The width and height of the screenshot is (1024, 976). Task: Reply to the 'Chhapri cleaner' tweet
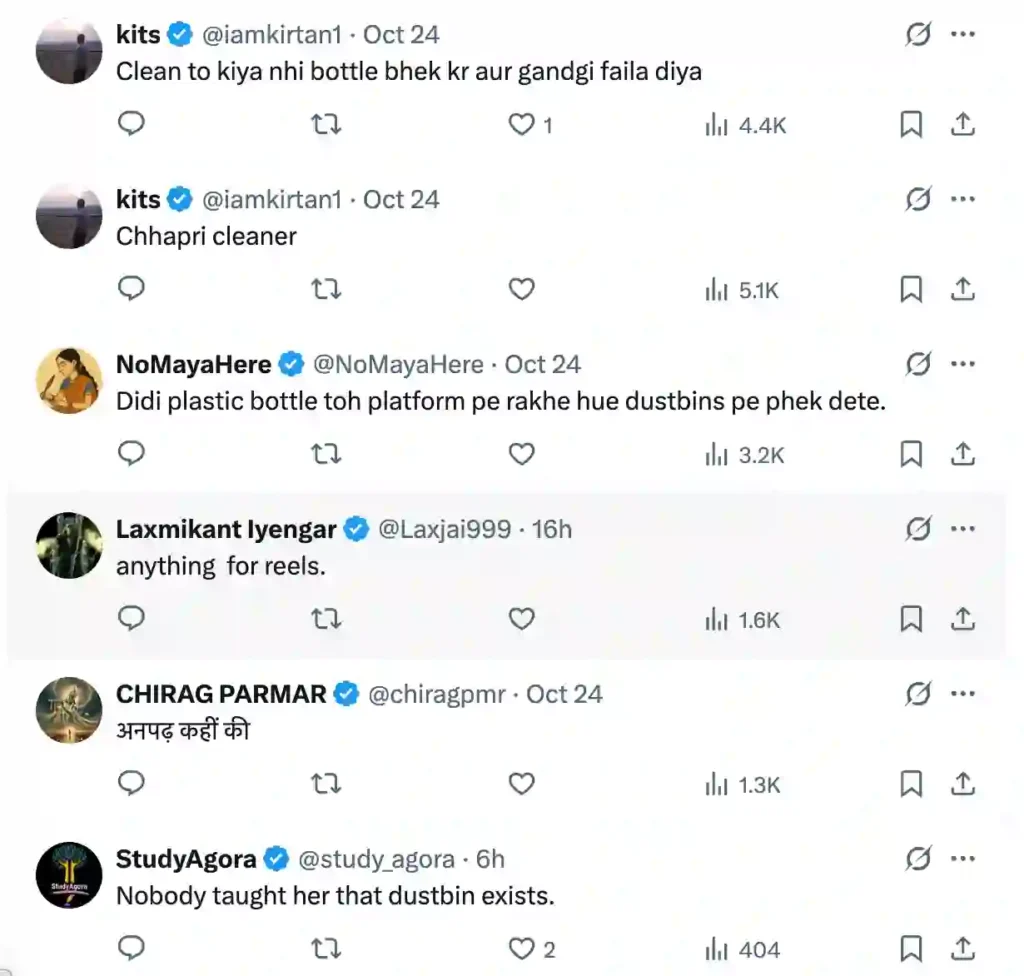(x=132, y=290)
